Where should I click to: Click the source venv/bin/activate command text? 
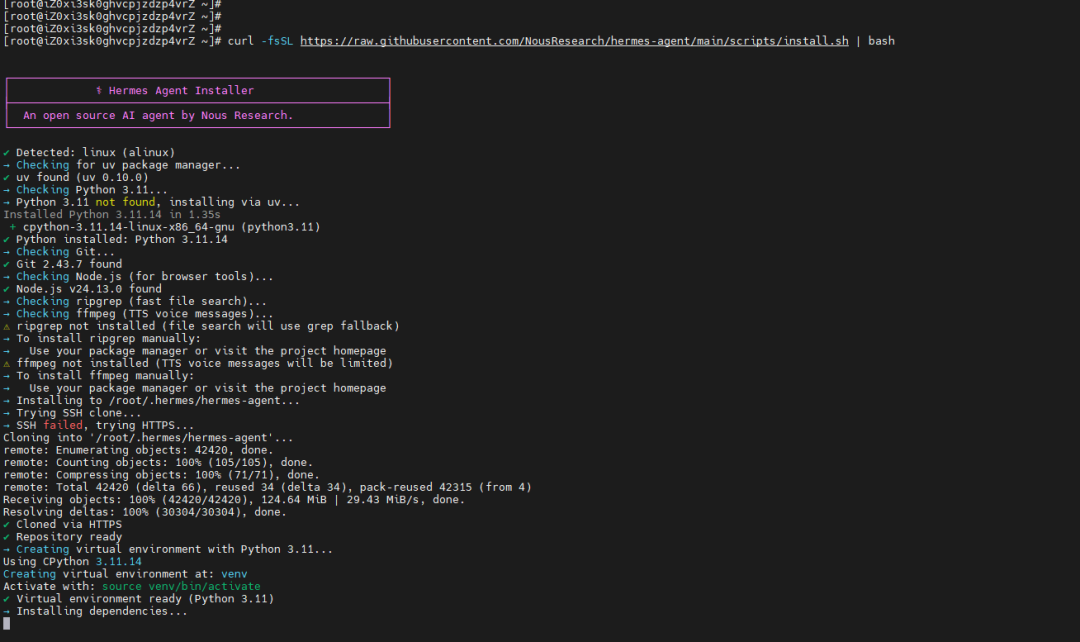pyautogui.click(x=181, y=586)
